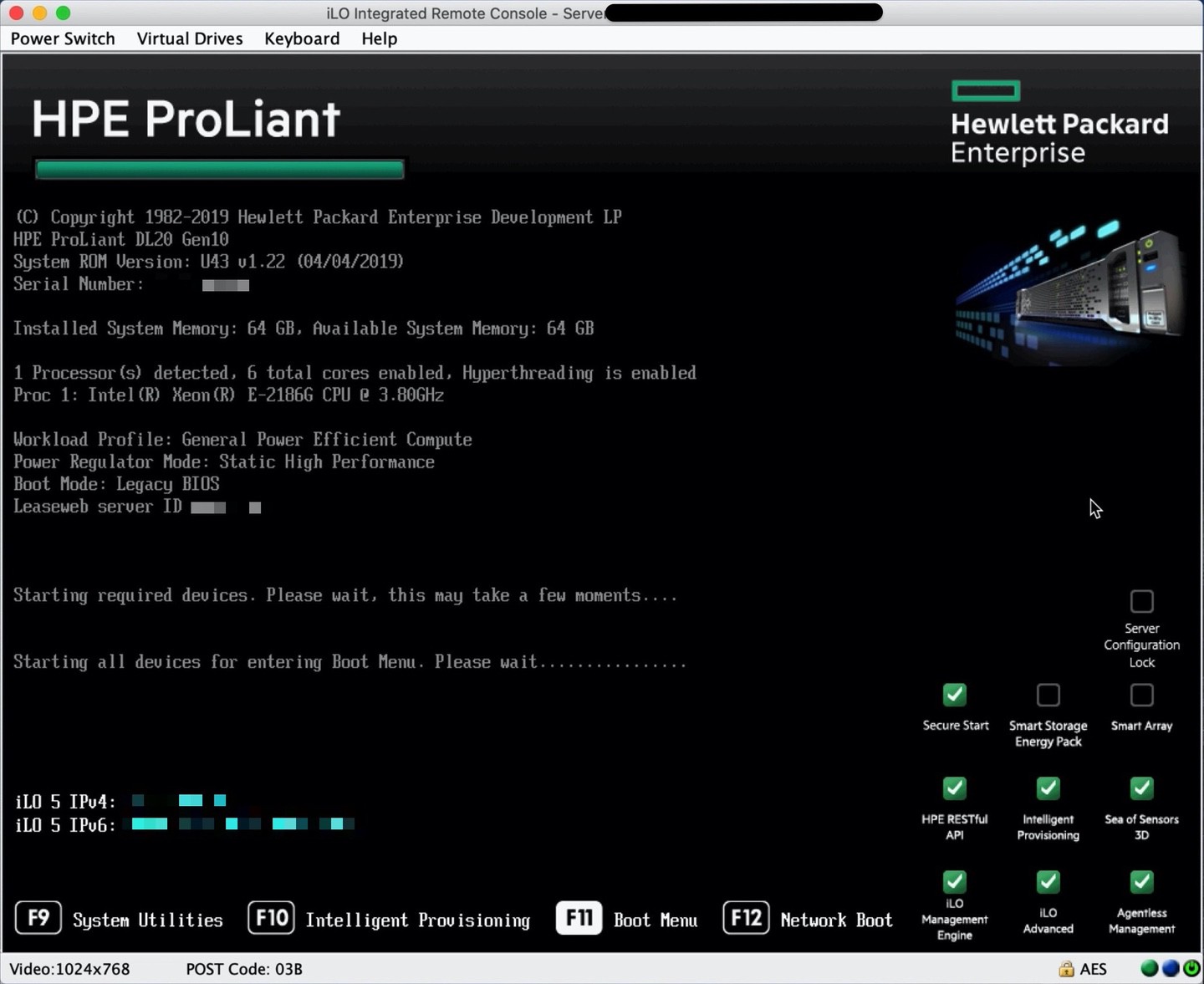Click the 'HPE ProLiant DL20 Gen10' line
Viewport: 1204px width, 984px height.
pyautogui.click(x=121, y=239)
